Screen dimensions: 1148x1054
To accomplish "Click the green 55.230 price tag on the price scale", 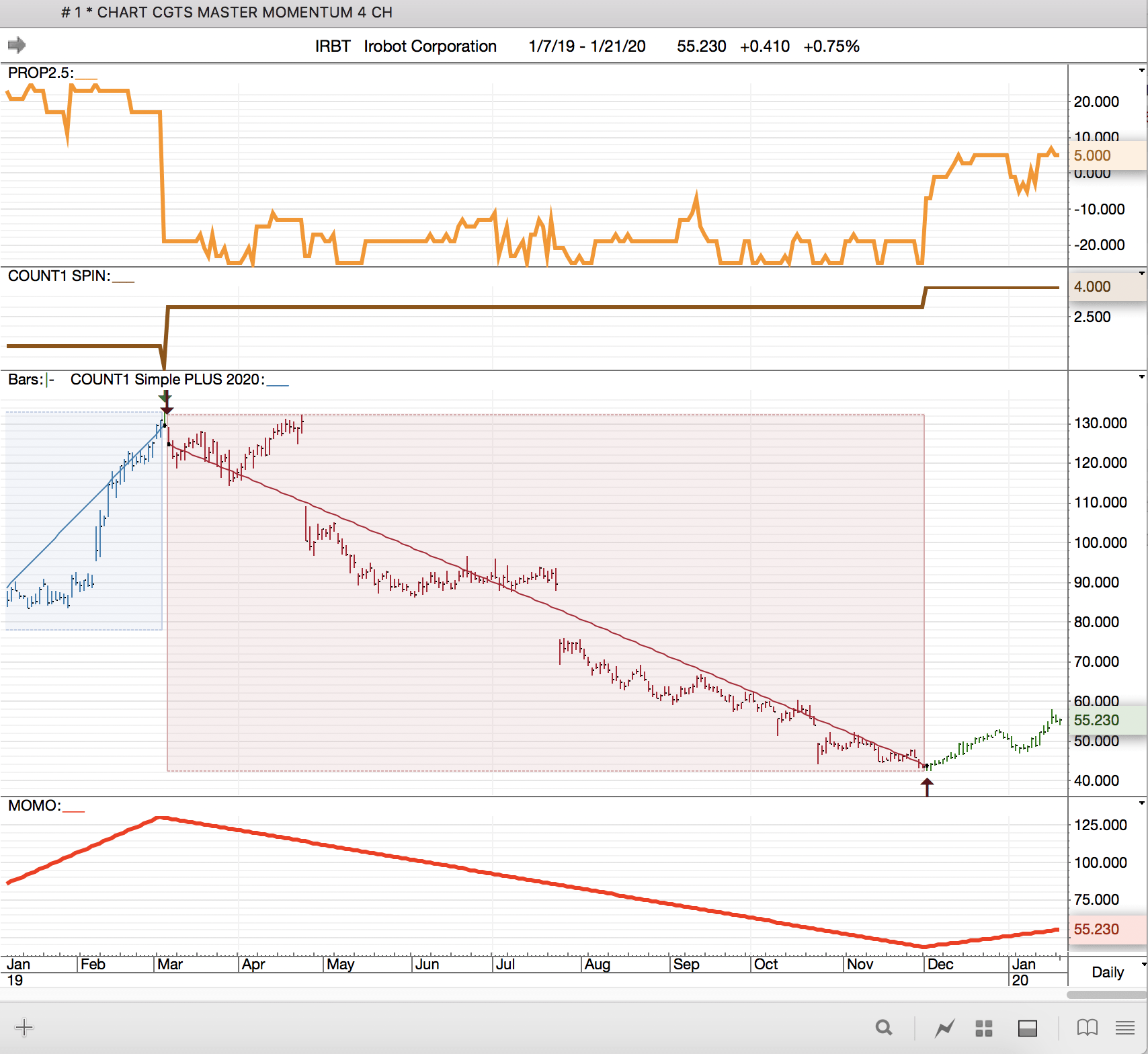I will 1107,720.
